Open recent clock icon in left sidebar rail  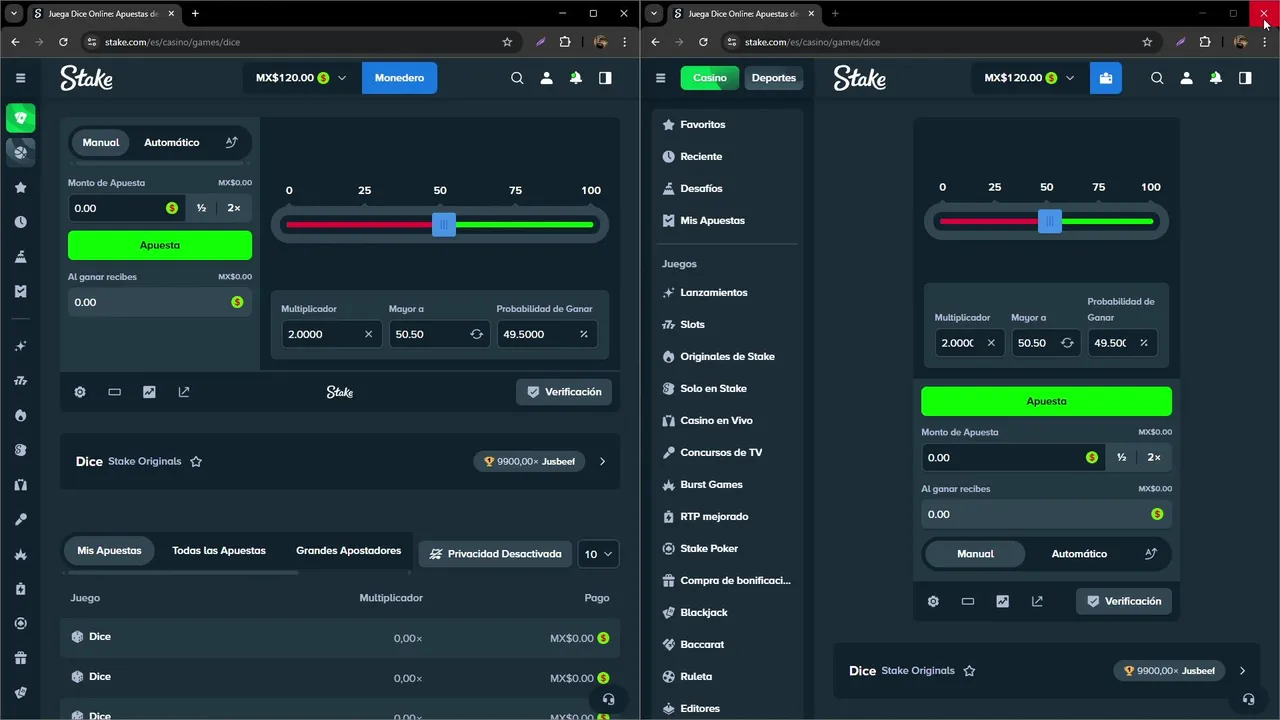click(x=20, y=222)
